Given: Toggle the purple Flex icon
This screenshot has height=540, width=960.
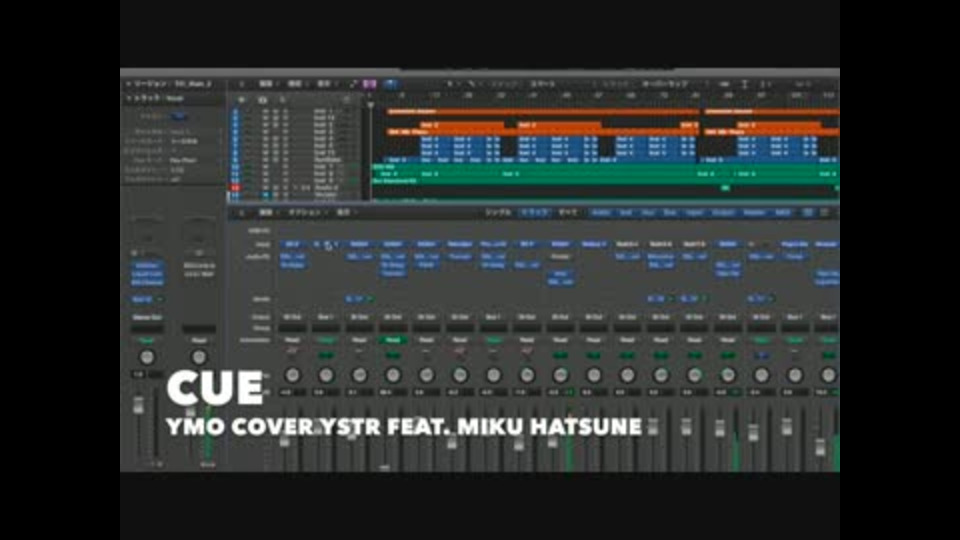Looking at the screenshot, I should click(370, 83).
